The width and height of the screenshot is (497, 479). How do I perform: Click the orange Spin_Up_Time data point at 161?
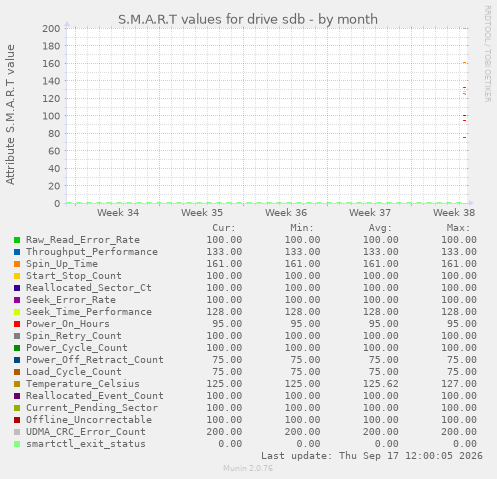[x=464, y=63]
